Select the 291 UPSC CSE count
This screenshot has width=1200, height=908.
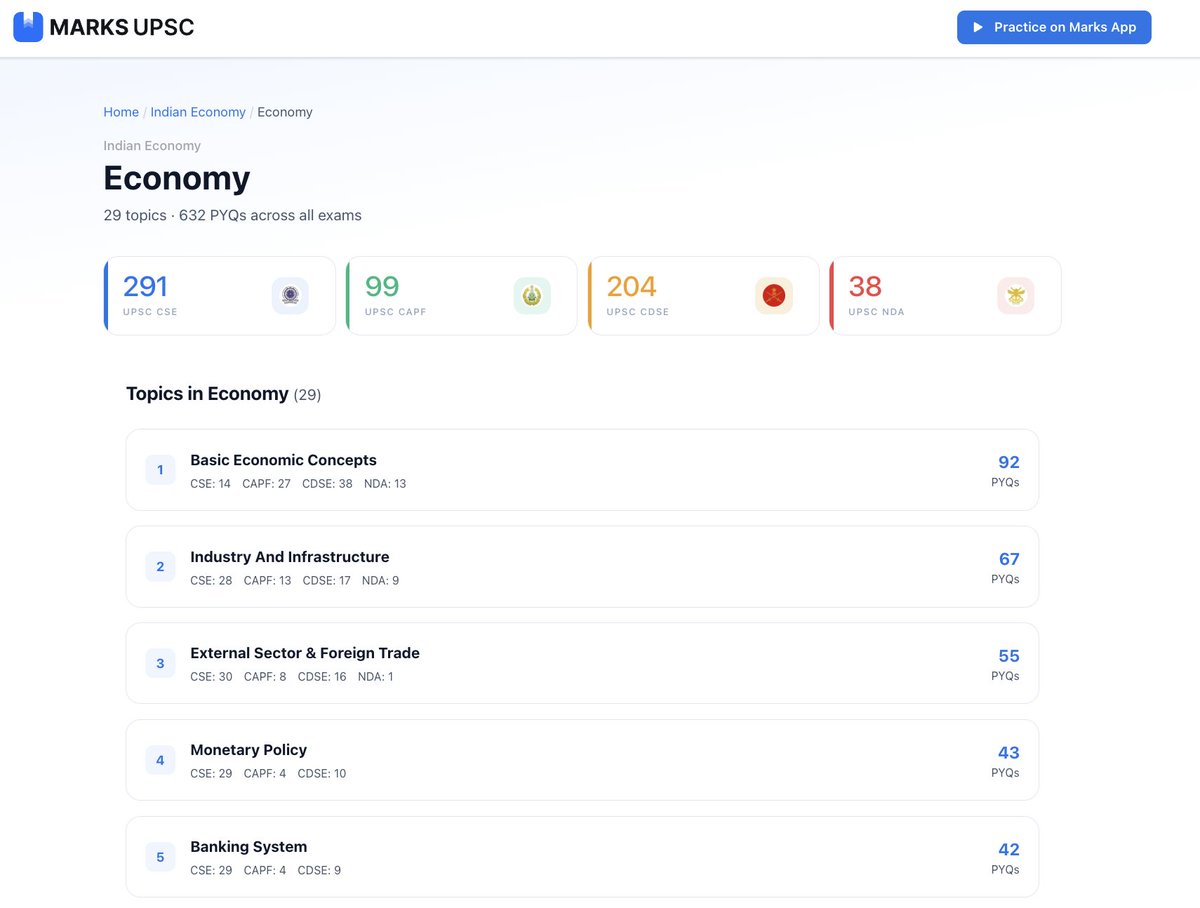tap(145, 287)
